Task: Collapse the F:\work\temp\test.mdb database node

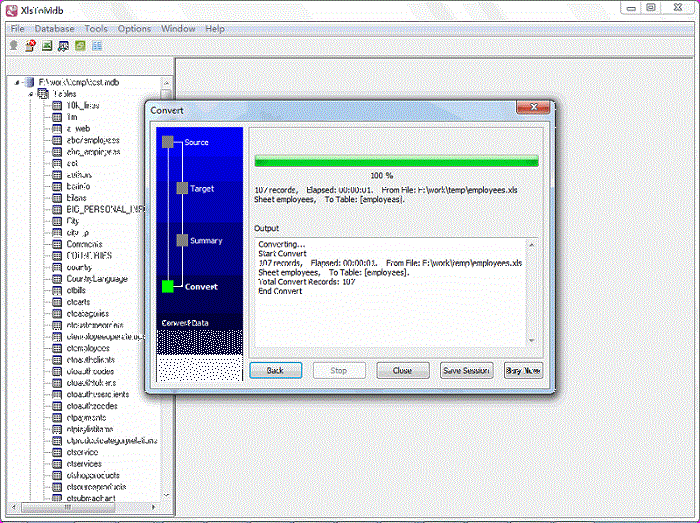Action: click(x=18, y=82)
